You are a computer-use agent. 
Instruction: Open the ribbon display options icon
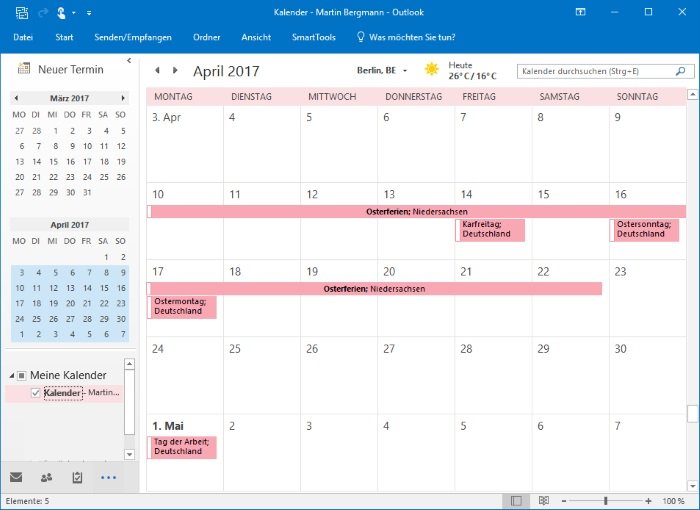click(580, 12)
